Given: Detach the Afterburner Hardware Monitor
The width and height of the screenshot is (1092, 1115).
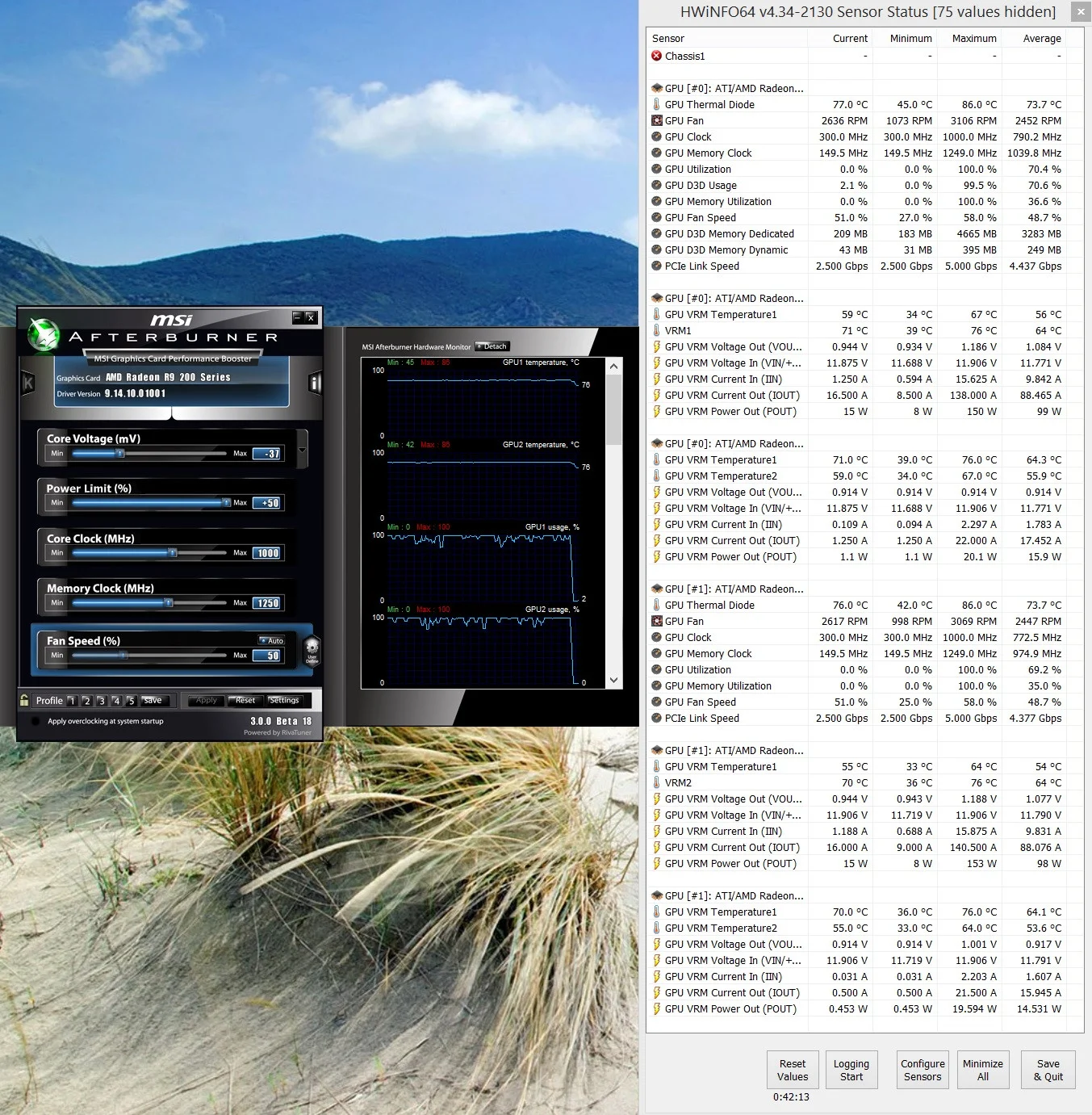Looking at the screenshot, I should click(x=492, y=346).
